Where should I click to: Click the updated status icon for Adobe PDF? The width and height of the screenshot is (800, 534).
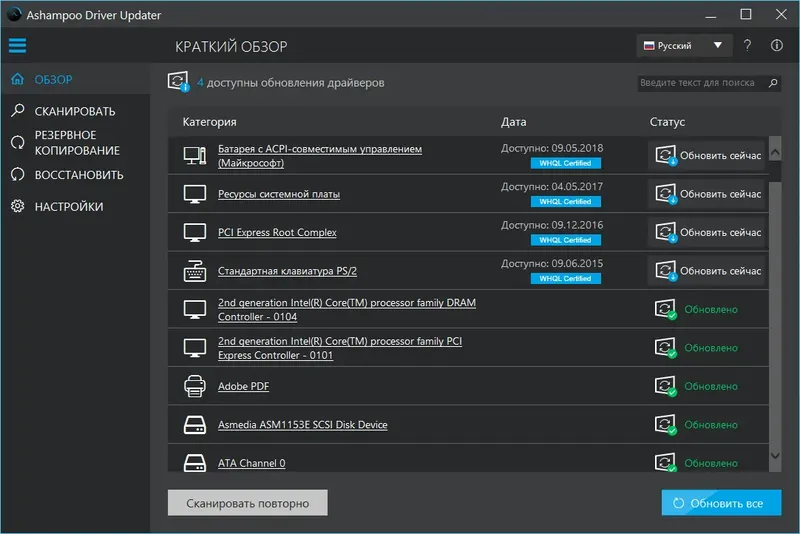(665, 386)
